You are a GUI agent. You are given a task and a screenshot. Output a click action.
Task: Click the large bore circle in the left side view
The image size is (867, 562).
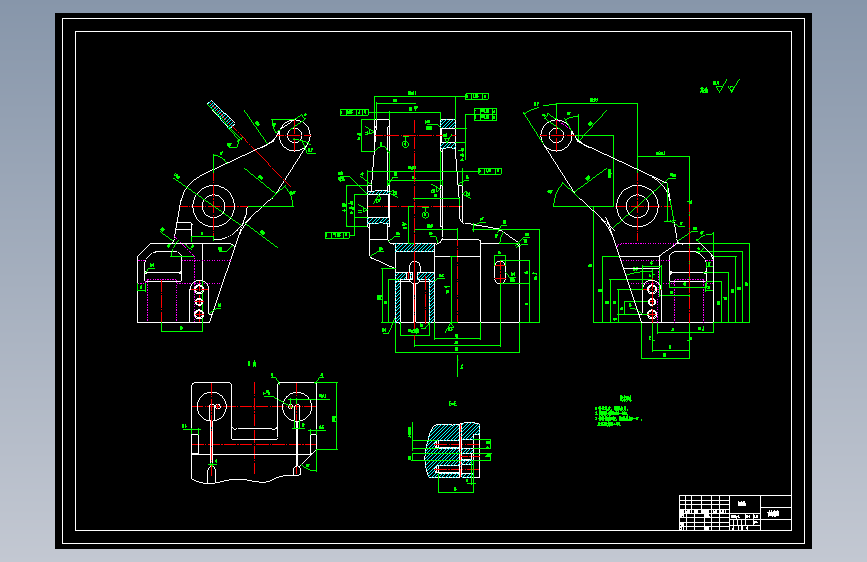coord(213,206)
